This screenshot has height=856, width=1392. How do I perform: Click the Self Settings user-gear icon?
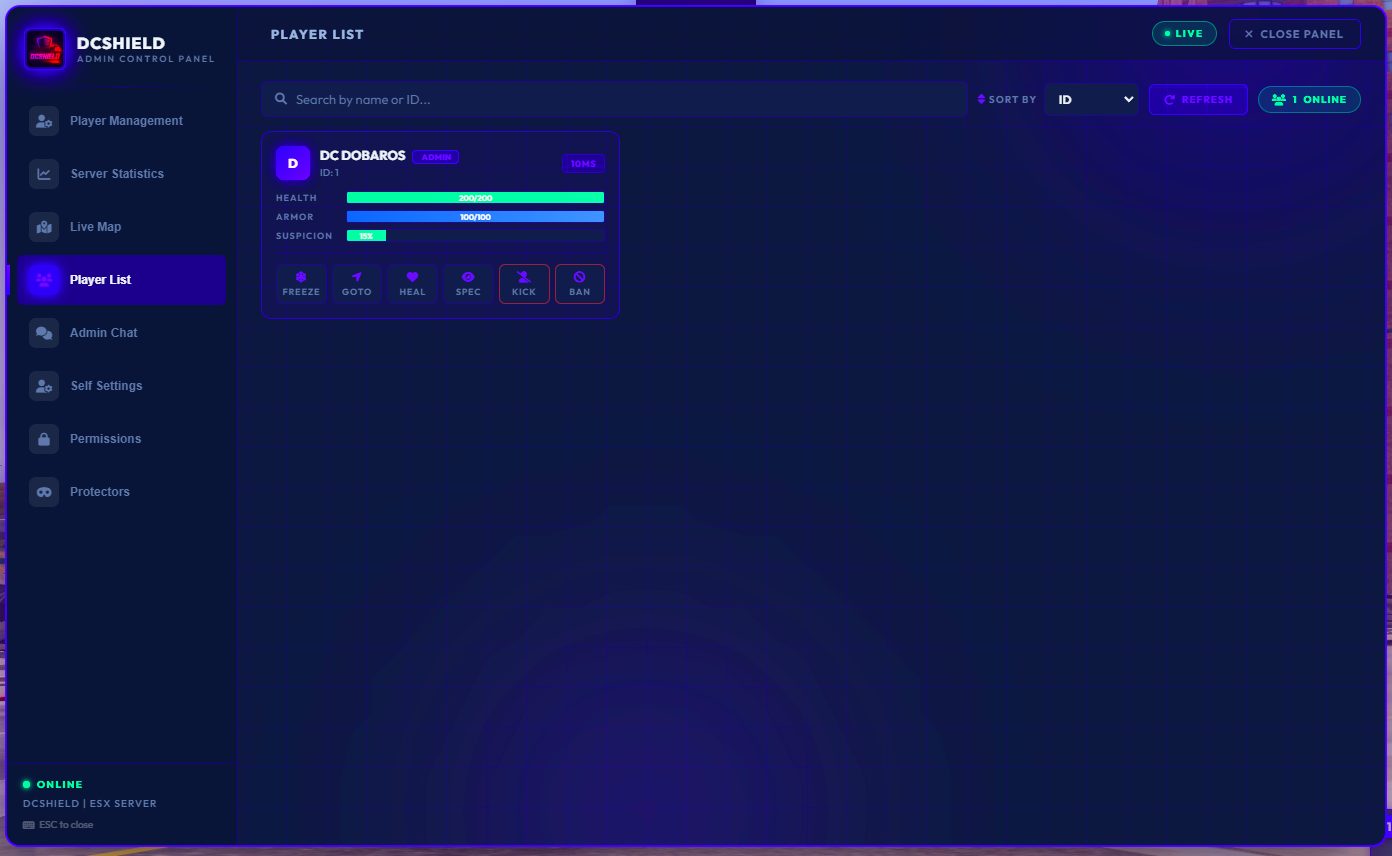(x=44, y=386)
